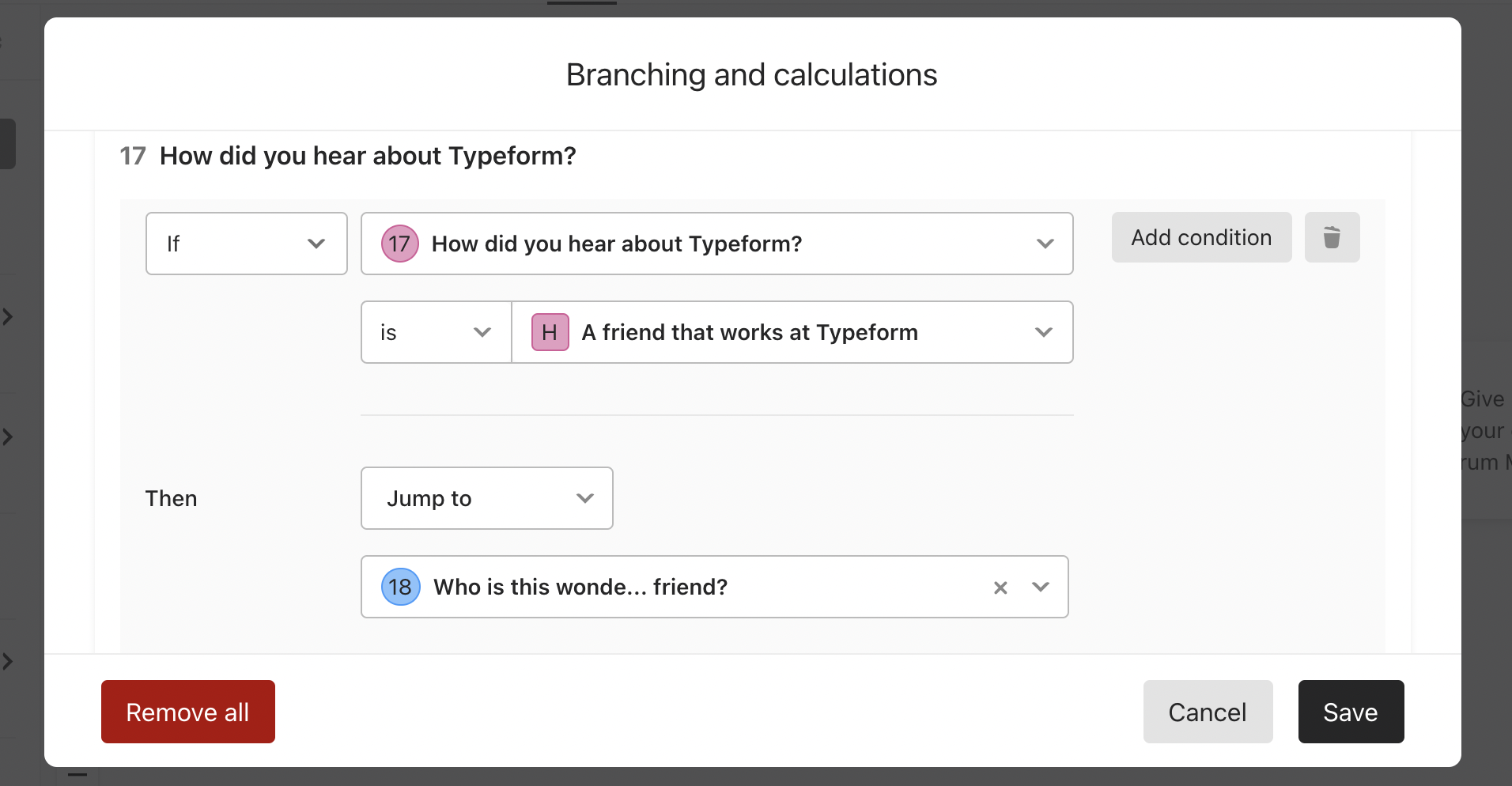Click the blue 18 question badge
The width and height of the screenshot is (1512, 786).
coord(401,587)
